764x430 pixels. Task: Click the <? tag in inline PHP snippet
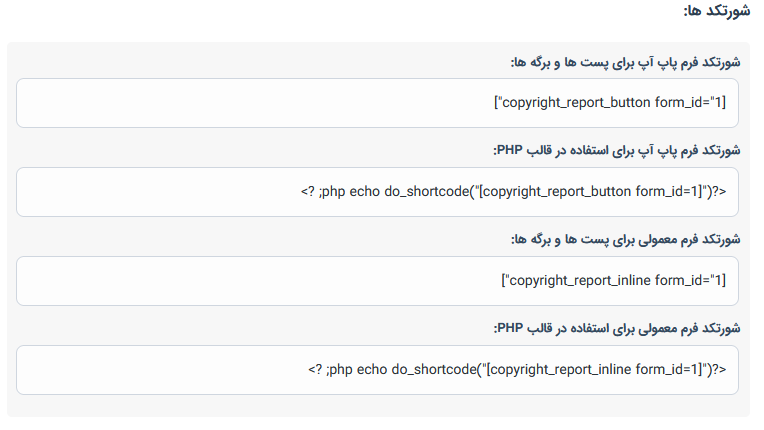[x=315, y=370]
